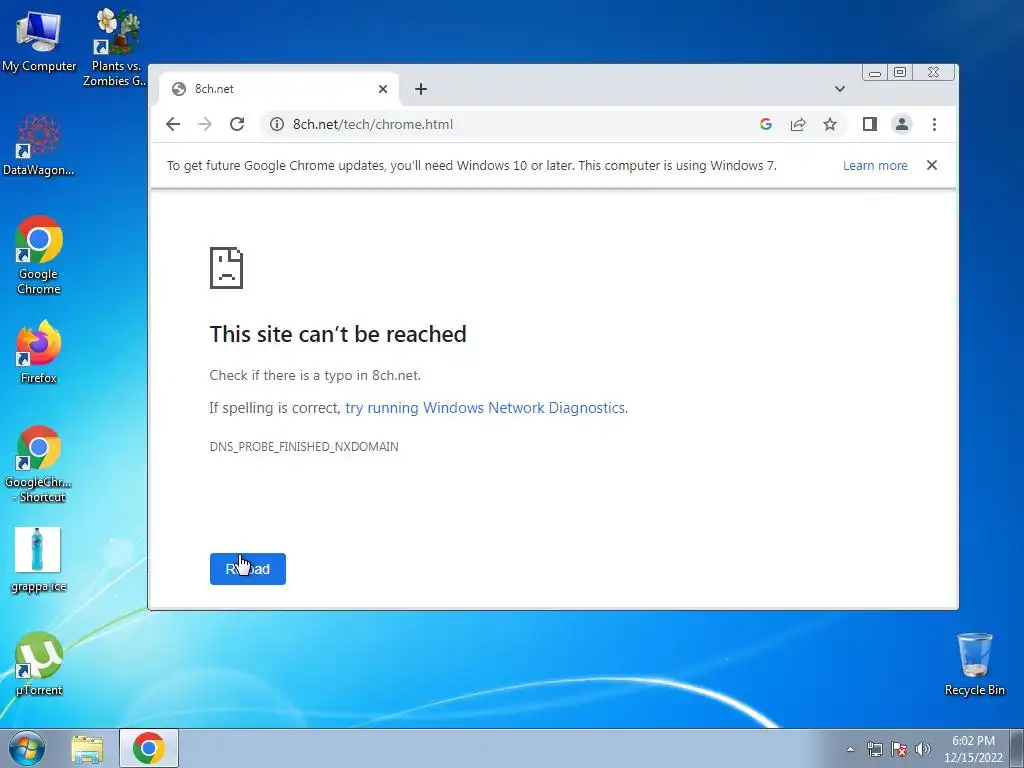Share this page icon
This screenshot has width=1024, height=768.
point(798,124)
